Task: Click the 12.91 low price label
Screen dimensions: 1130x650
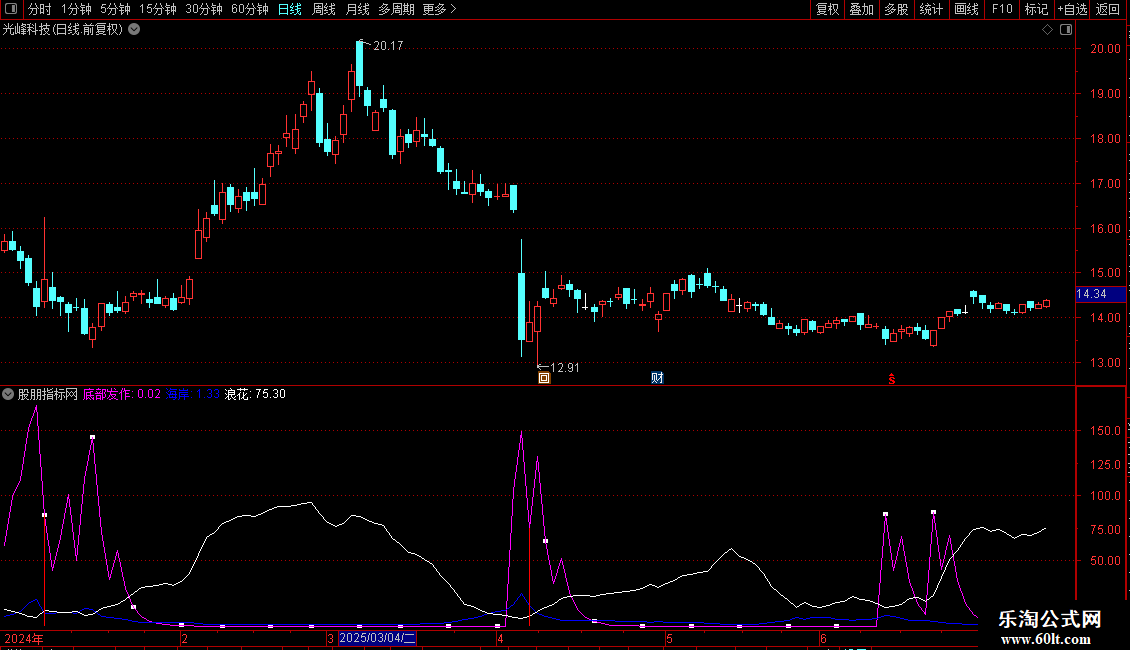Action: tap(564, 368)
